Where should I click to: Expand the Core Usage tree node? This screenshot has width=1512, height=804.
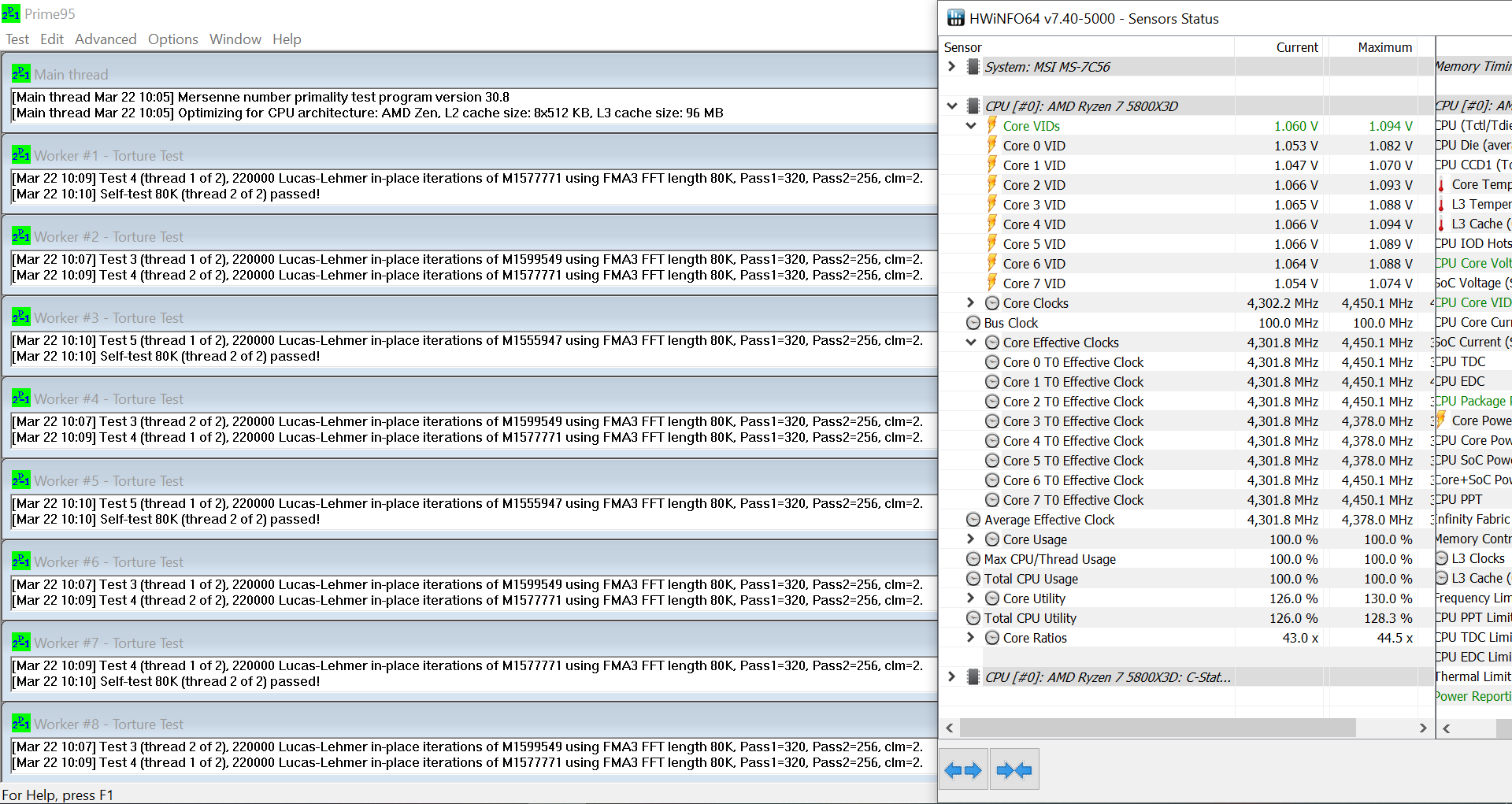pos(971,539)
